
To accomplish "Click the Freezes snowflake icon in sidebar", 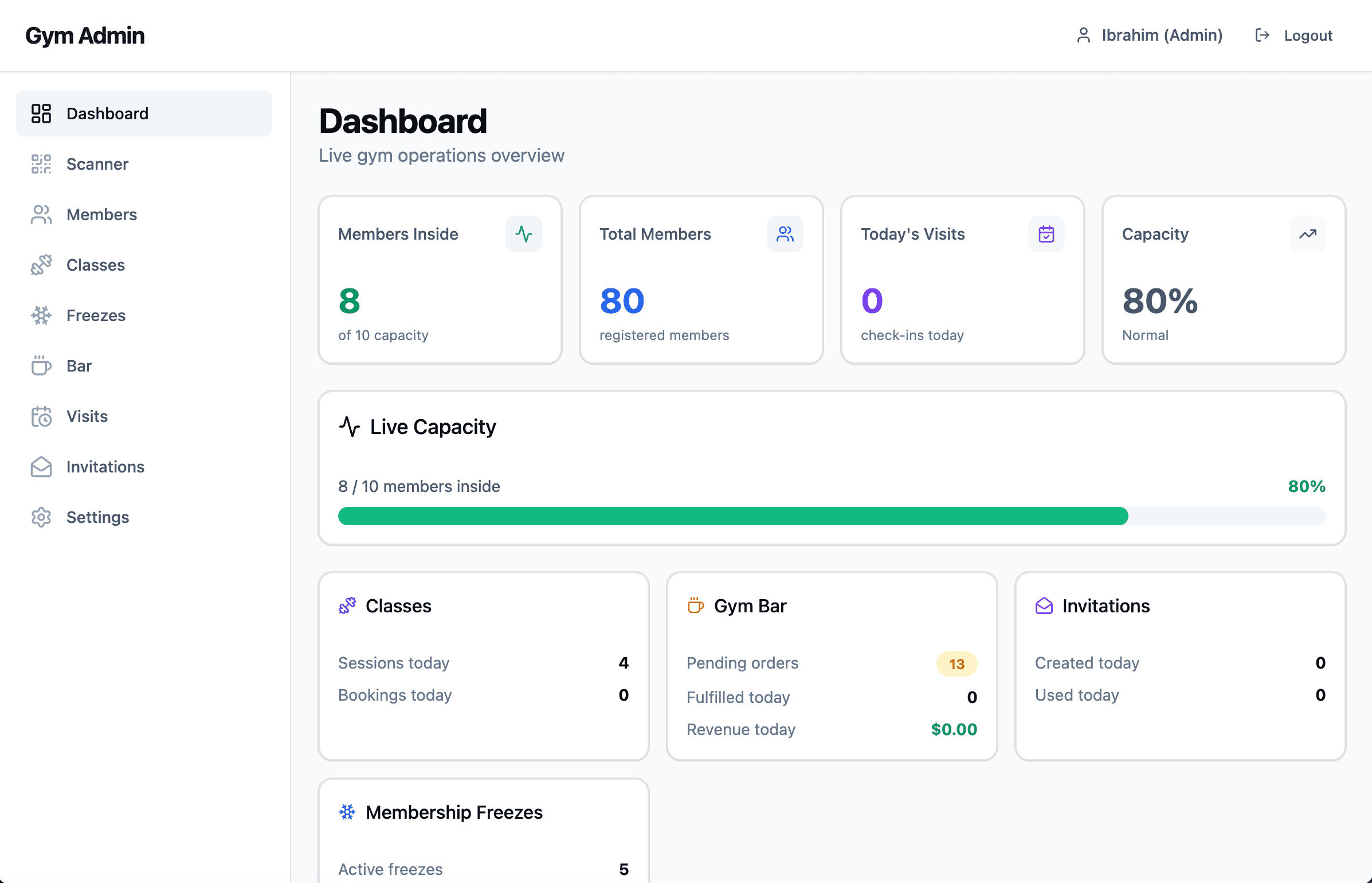I will pyautogui.click(x=41, y=315).
